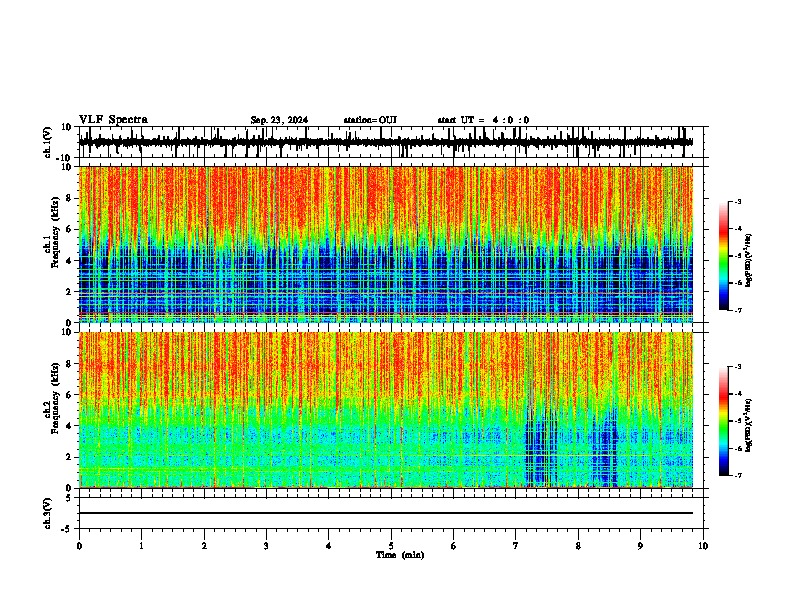
Task: Click tick label "6" on the time axis
Action: (454, 546)
